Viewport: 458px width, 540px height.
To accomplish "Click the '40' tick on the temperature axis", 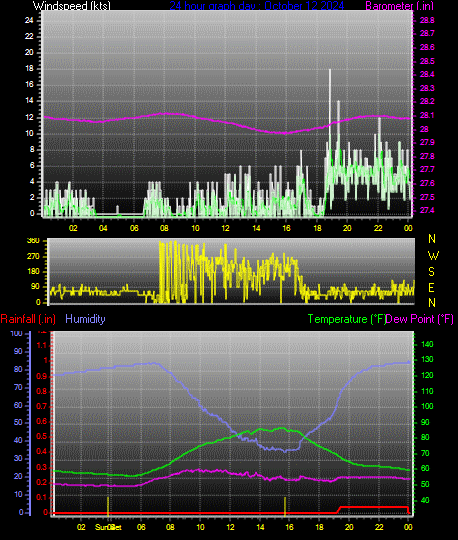I will tap(425, 500).
